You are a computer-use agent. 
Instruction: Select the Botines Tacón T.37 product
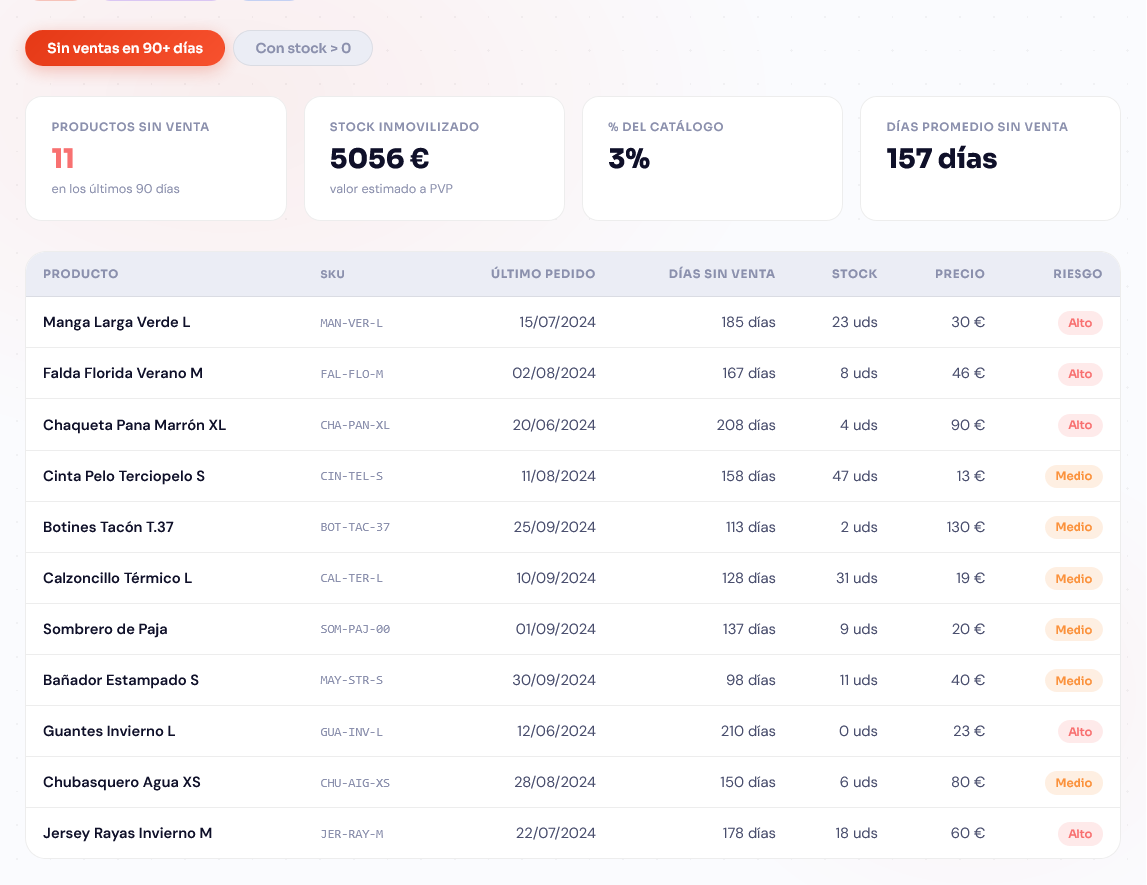[109, 527]
